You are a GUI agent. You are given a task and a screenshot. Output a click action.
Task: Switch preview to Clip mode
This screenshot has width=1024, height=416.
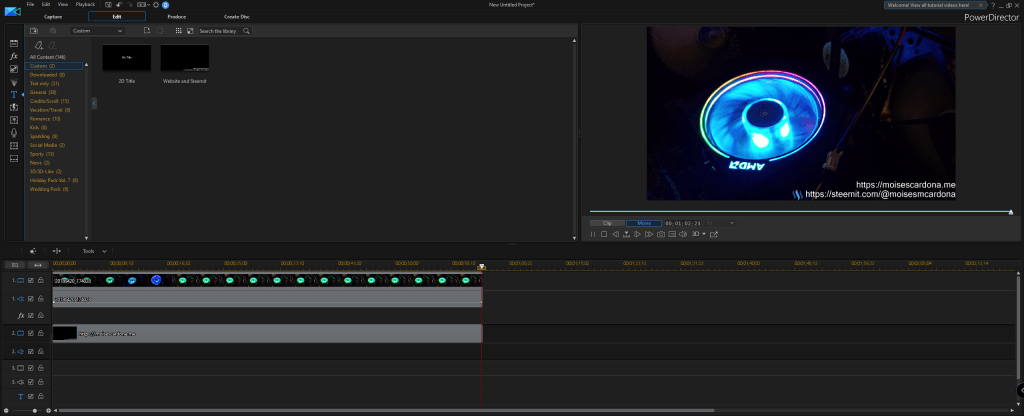pyautogui.click(x=607, y=223)
